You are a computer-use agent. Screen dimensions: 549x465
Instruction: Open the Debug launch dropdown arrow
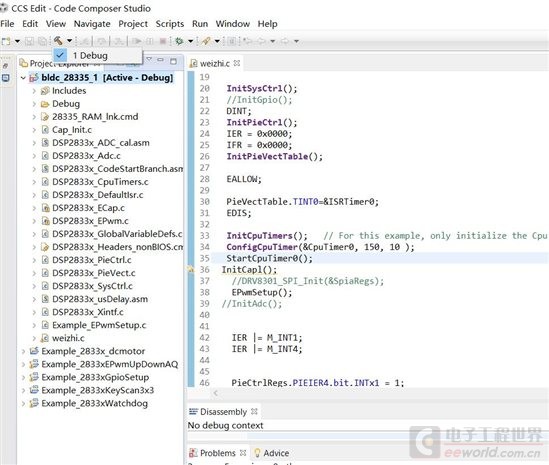(190, 41)
